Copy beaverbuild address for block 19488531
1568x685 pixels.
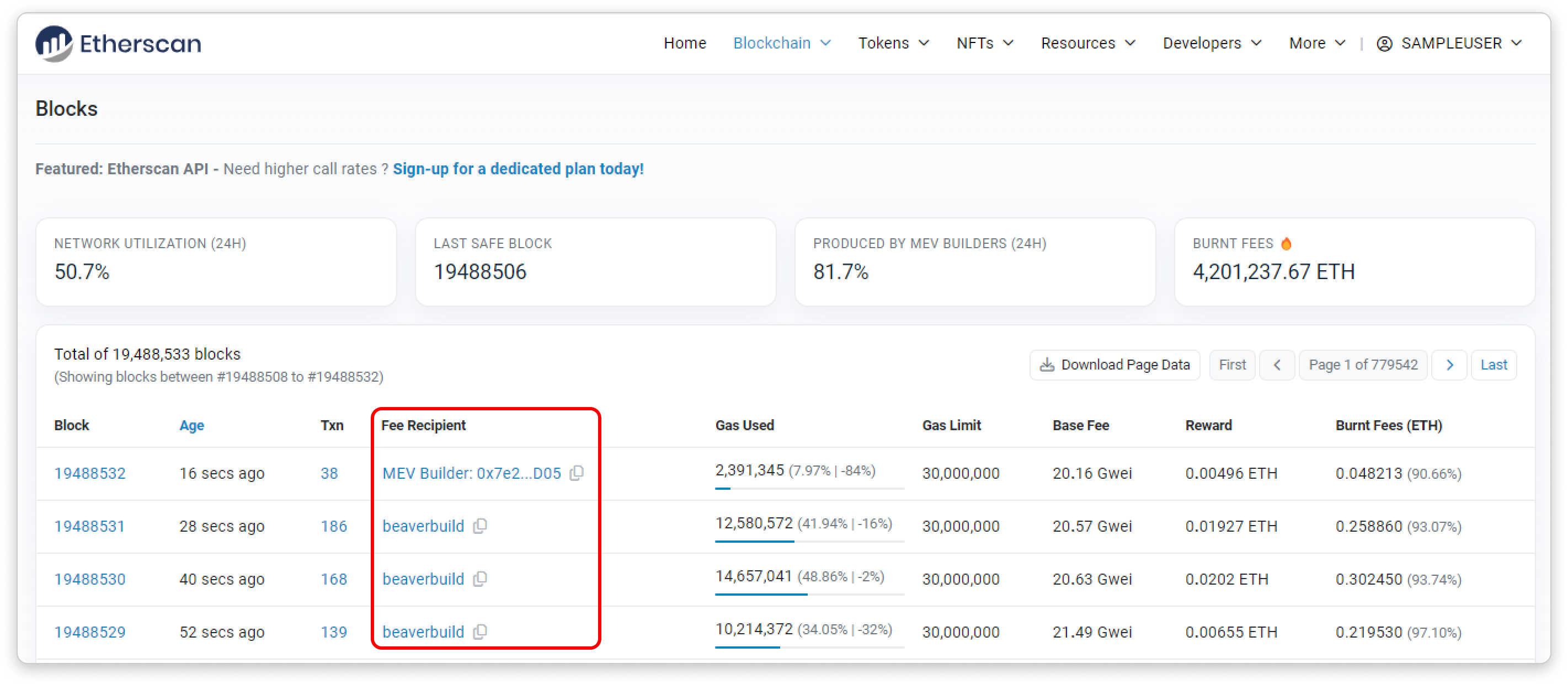pos(479,526)
